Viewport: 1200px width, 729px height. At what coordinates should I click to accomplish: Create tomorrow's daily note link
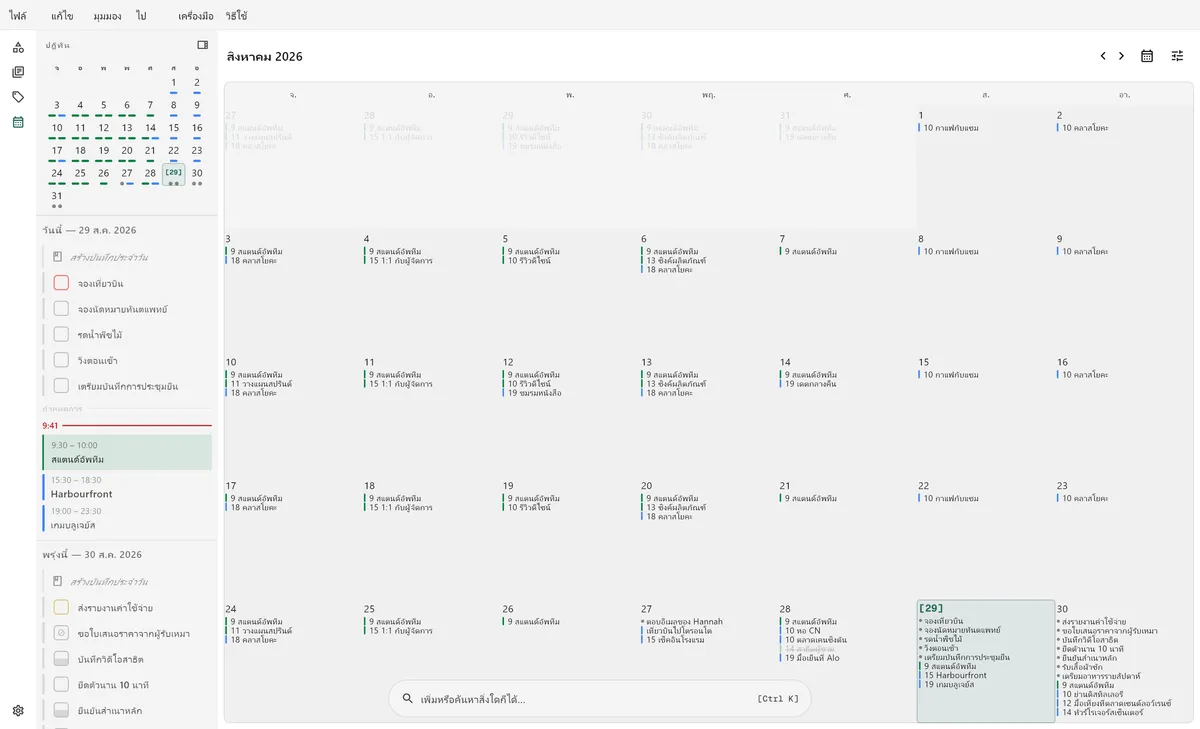click(109, 581)
